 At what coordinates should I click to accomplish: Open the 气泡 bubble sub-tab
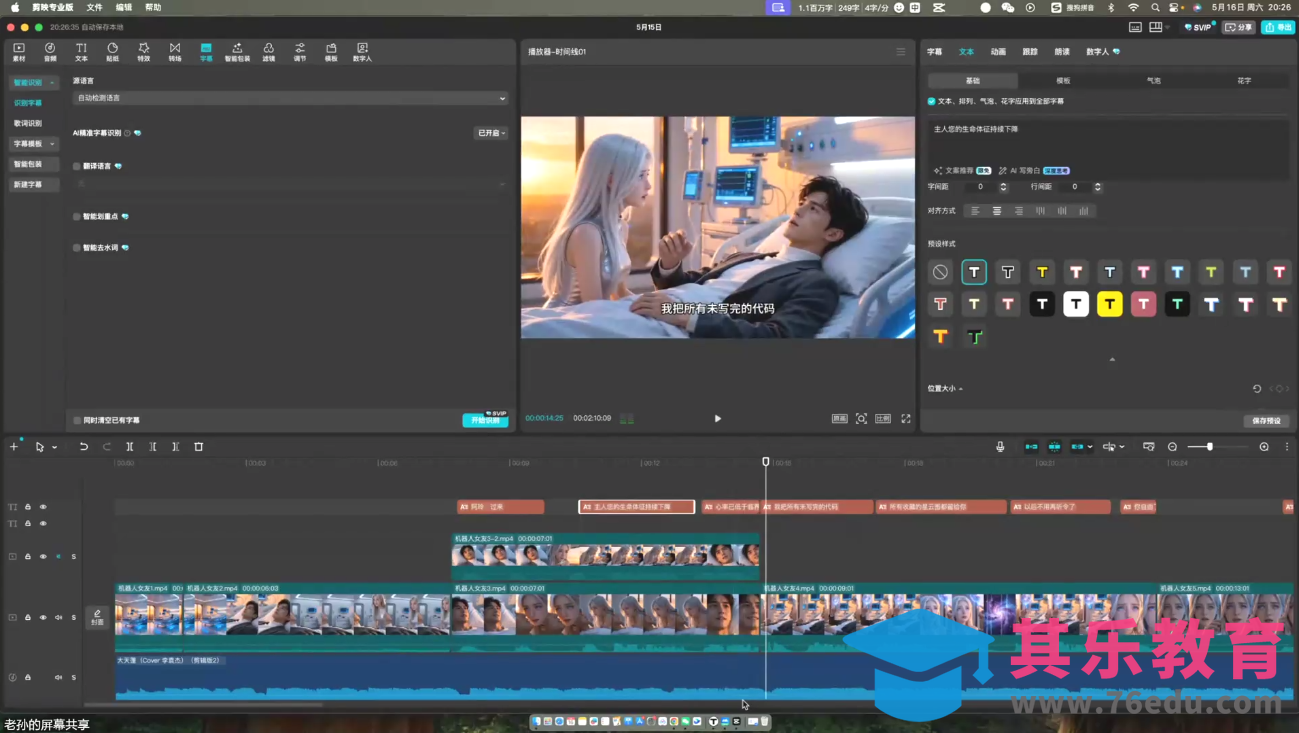pyautogui.click(x=1154, y=81)
